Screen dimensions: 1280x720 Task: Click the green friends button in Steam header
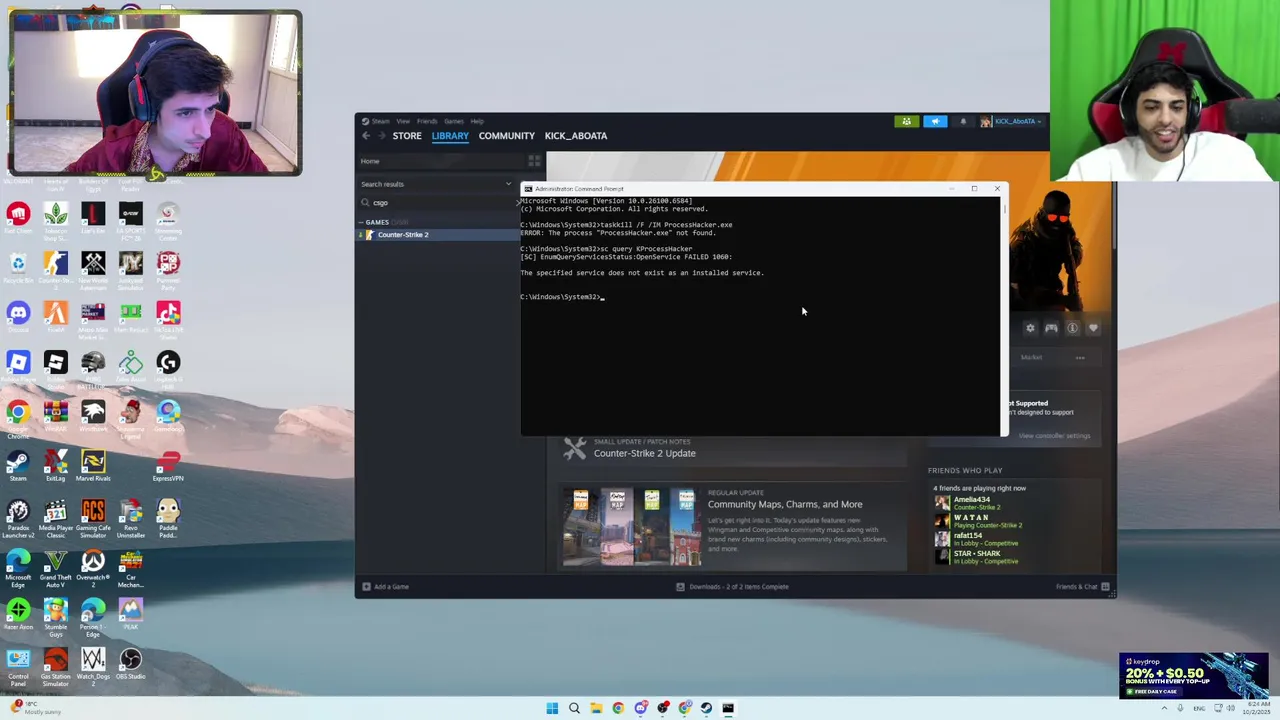coord(906,122)
